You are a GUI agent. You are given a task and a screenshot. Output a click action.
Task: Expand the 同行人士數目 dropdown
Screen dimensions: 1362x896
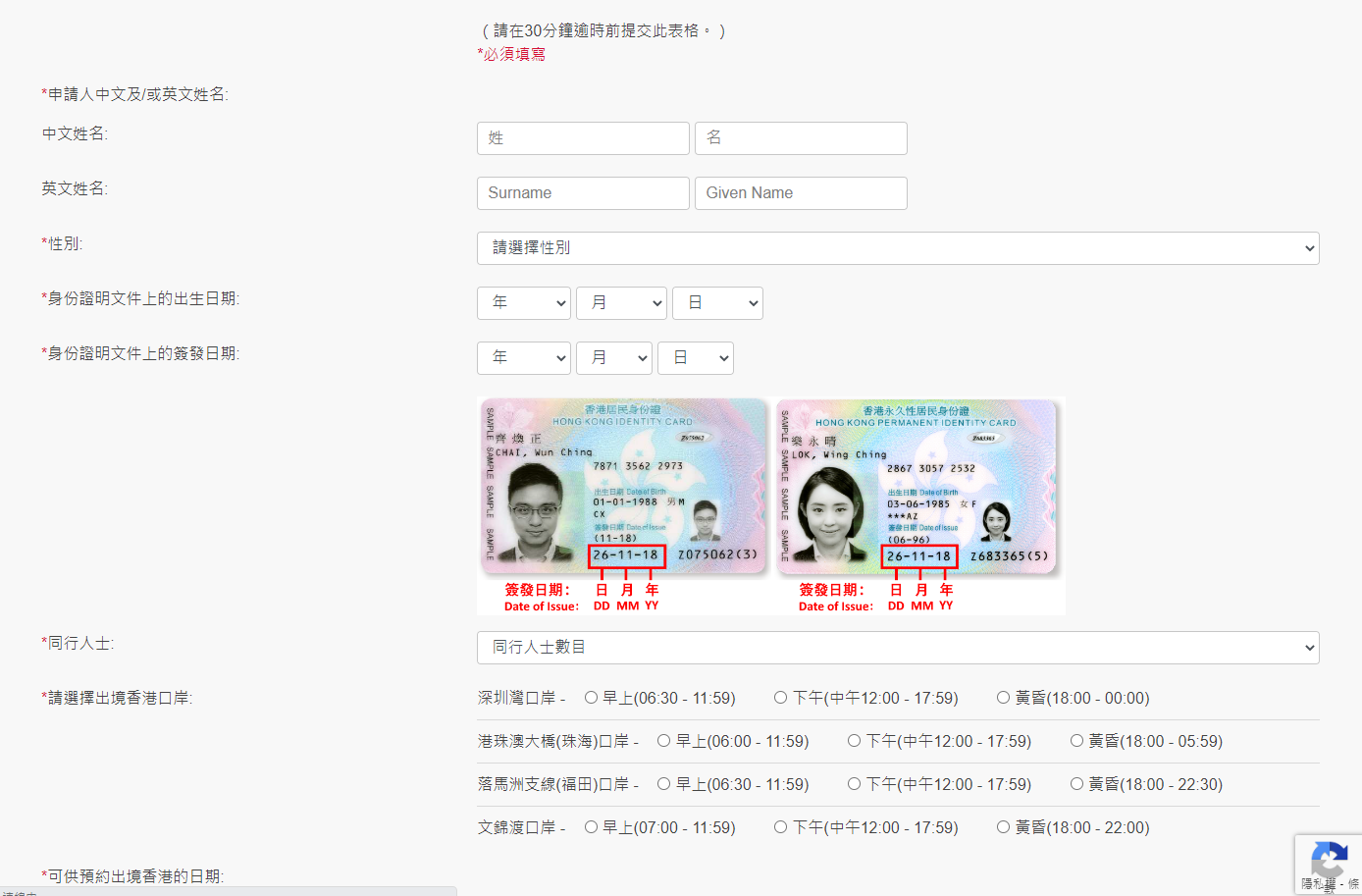tap(897, 648)
